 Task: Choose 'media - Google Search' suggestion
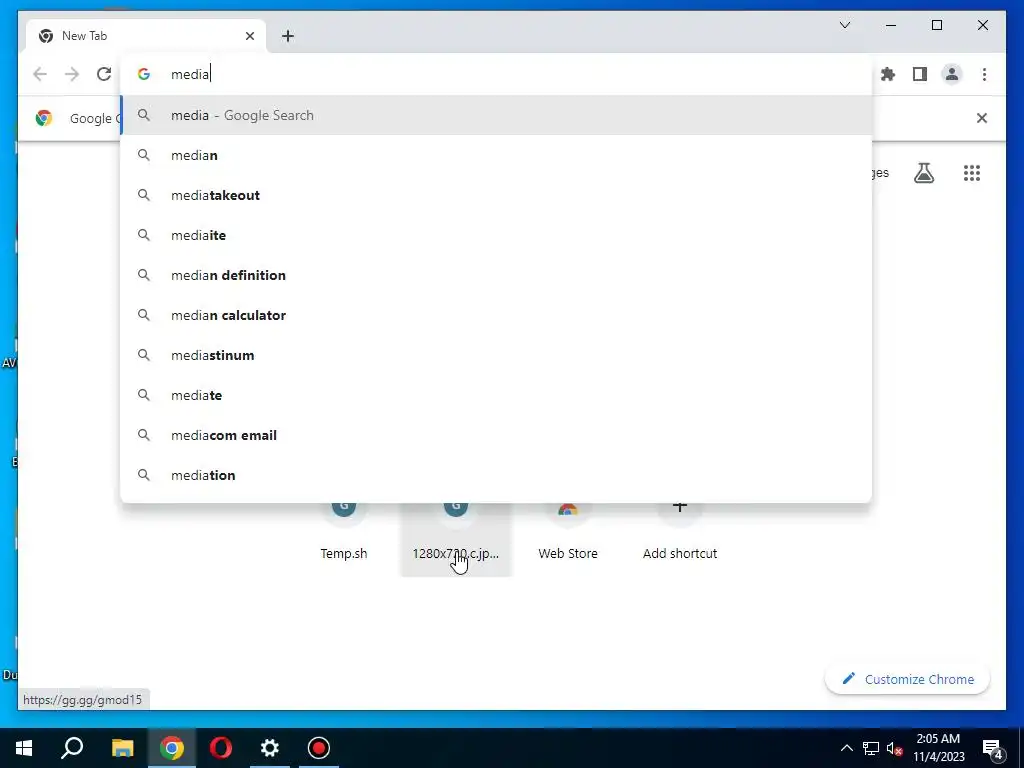click(x=496, y=116)
